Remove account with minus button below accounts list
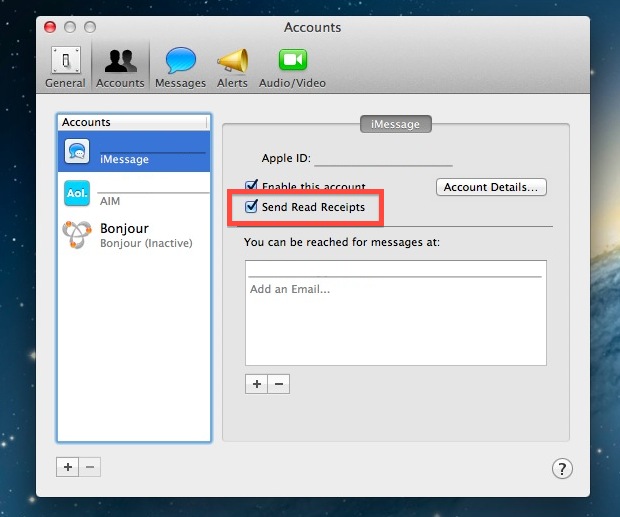The image size is (620, 517). tap(90, 467)
